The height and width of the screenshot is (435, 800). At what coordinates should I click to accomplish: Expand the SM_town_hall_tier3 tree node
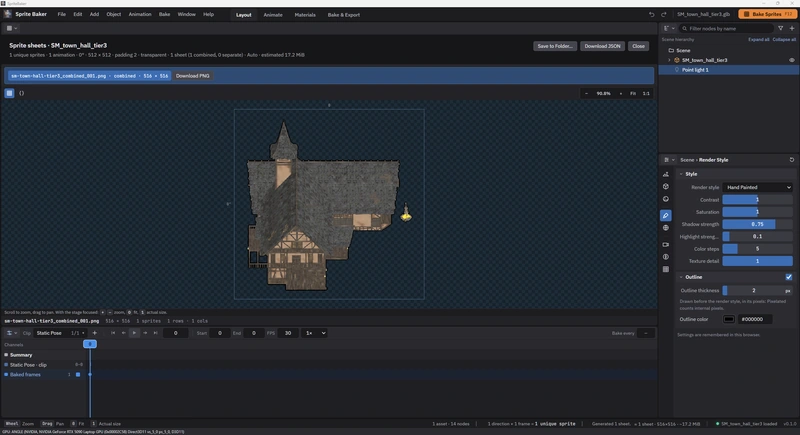(x=669, y=60)
